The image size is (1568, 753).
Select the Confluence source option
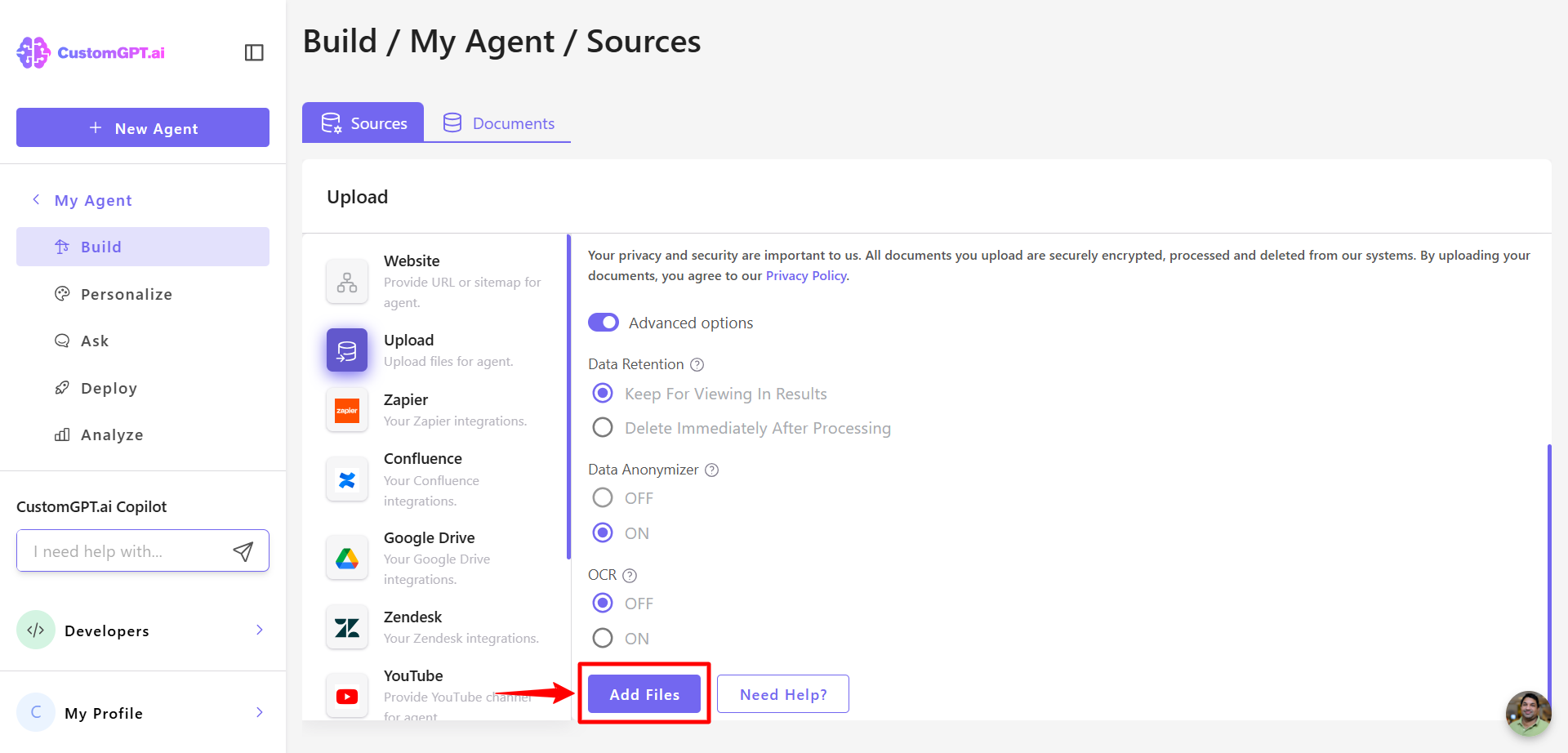click(437, 479)
